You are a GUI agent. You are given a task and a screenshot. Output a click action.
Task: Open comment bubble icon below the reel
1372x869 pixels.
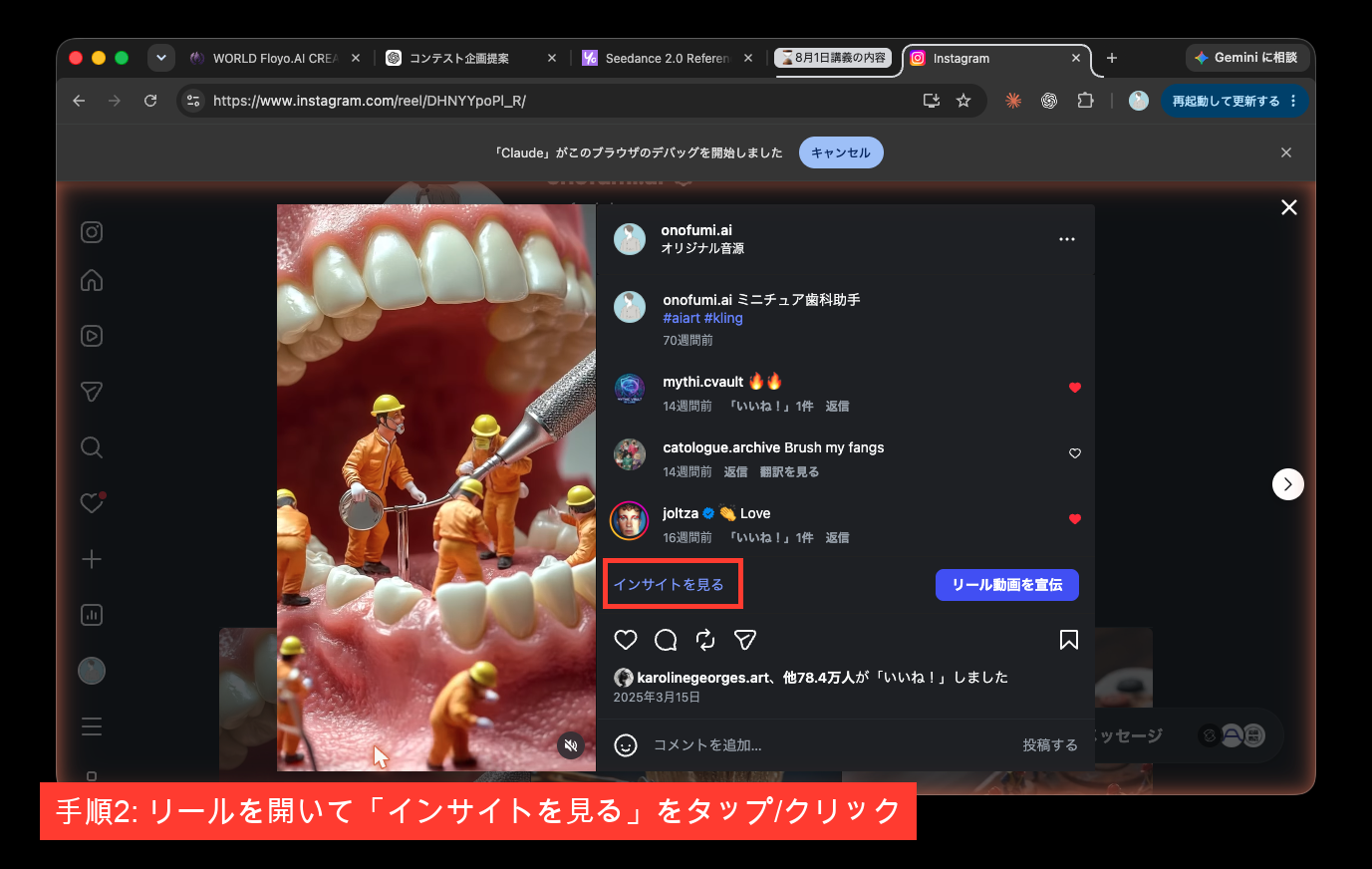click(666, 640)
